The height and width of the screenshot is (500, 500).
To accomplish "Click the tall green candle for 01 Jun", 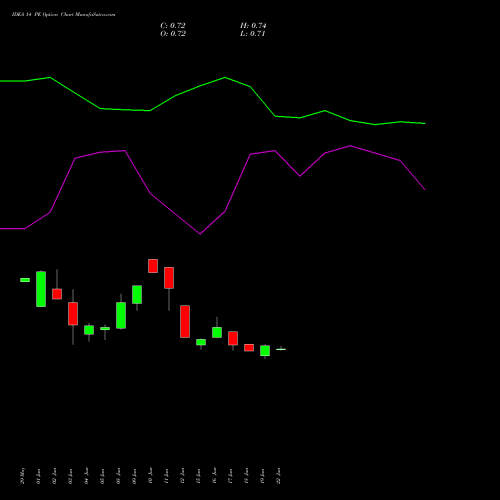I will [x=41, y=289].
